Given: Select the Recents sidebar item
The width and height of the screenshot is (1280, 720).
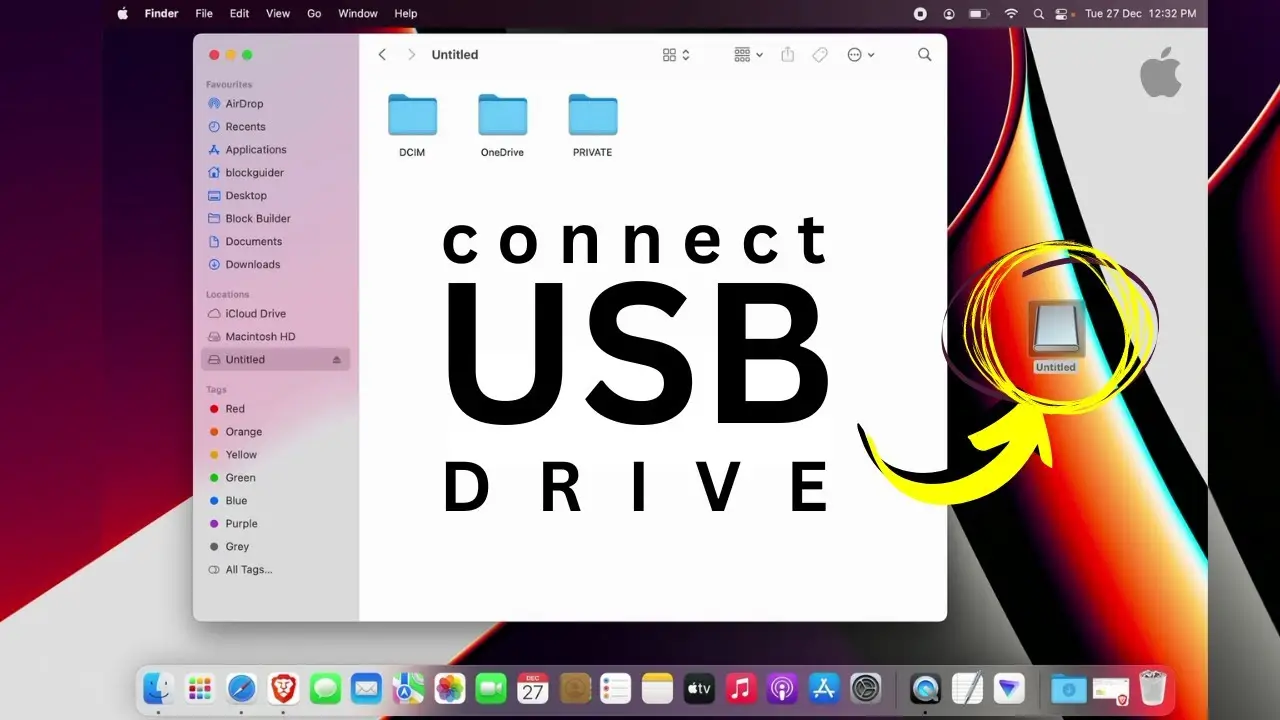Looking at the screenshot, I should [x=243, y=126].
